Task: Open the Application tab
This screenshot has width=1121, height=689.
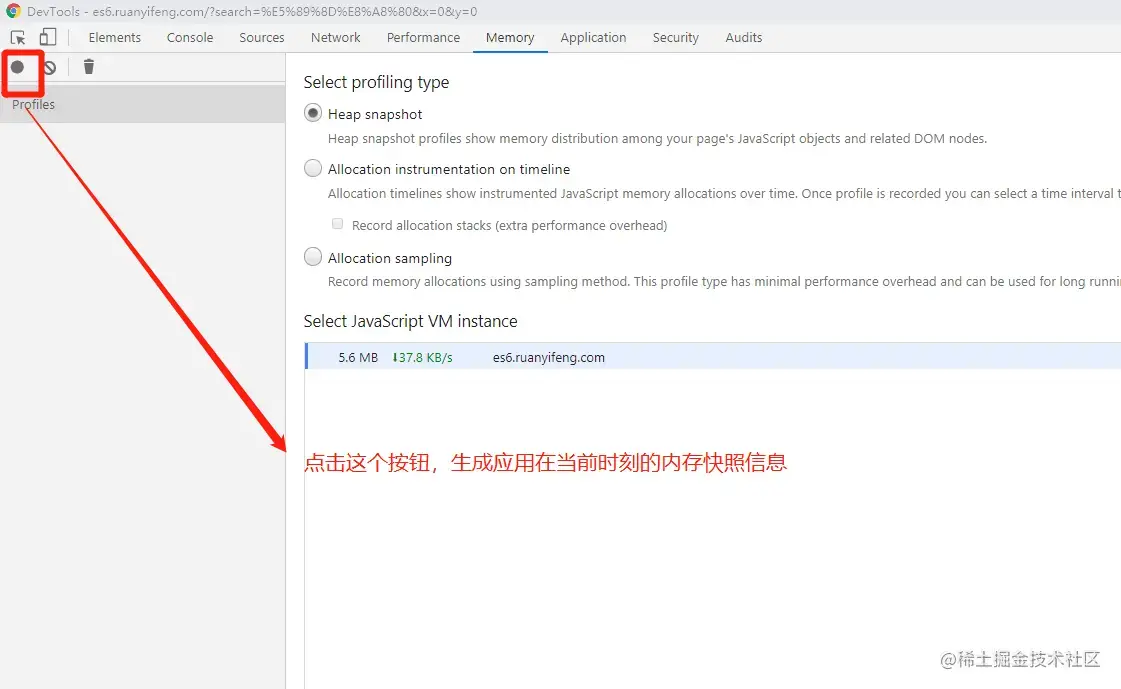Action: coord(593,38)
